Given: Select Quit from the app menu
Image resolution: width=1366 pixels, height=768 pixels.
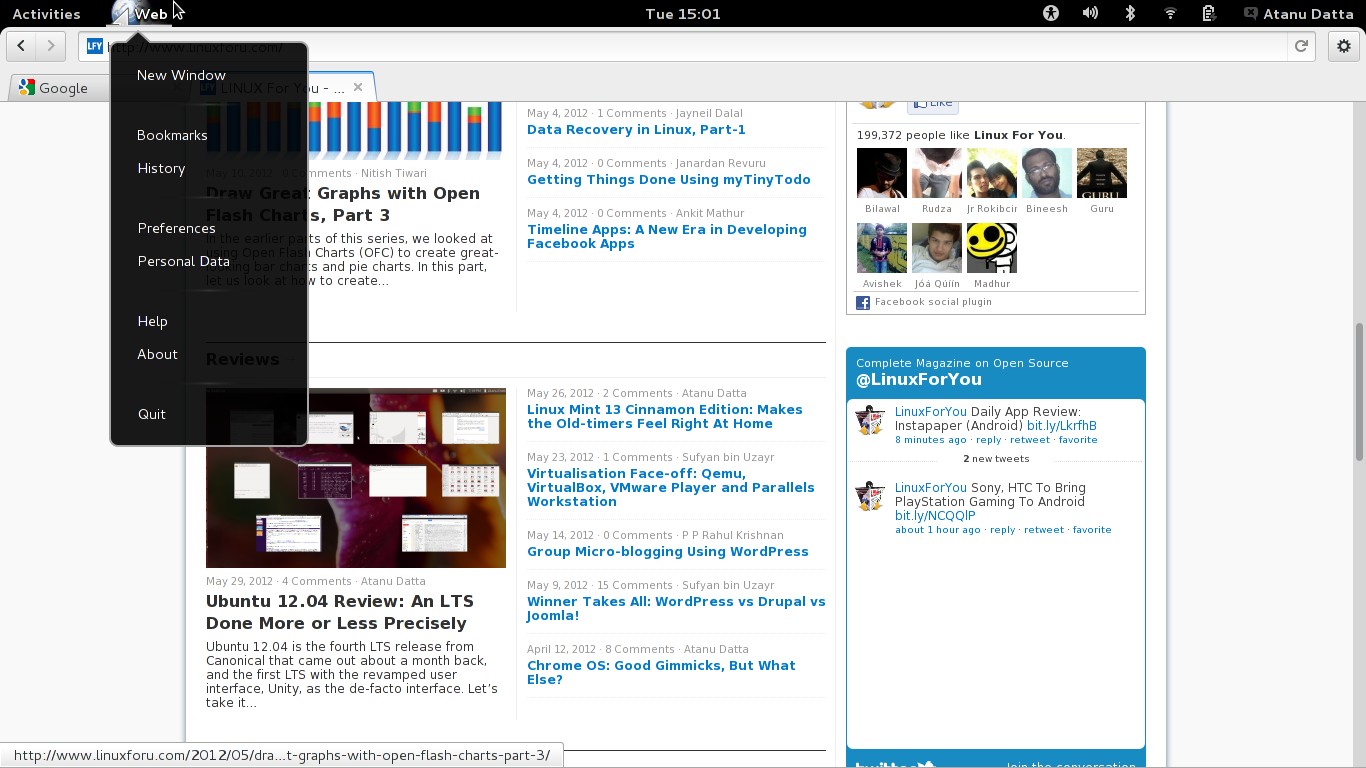Looking at the screenshot, I should point(152,414).
